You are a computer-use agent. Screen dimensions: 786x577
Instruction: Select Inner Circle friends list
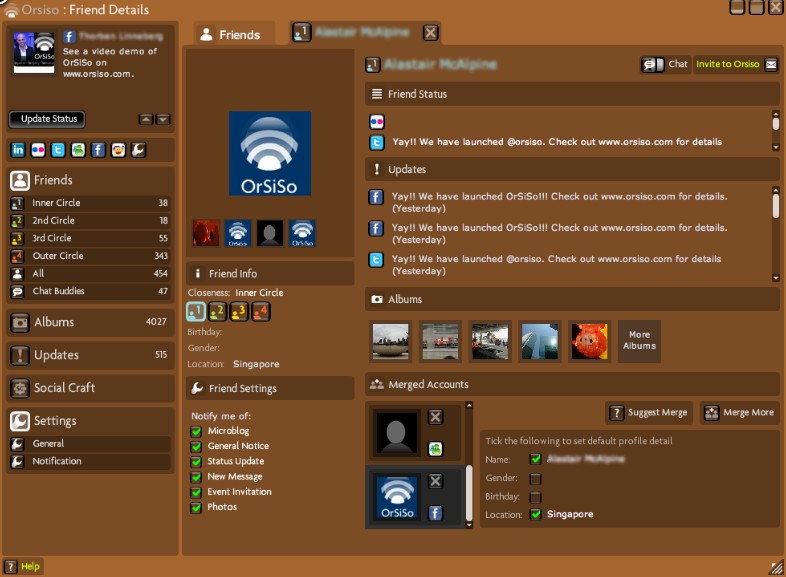(x=90, y=203)
